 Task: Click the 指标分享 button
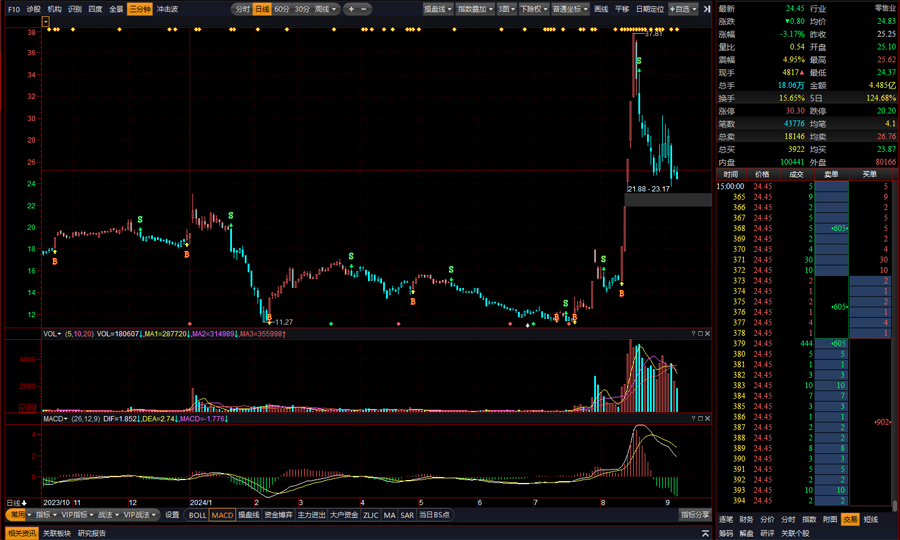click(694, 515)
